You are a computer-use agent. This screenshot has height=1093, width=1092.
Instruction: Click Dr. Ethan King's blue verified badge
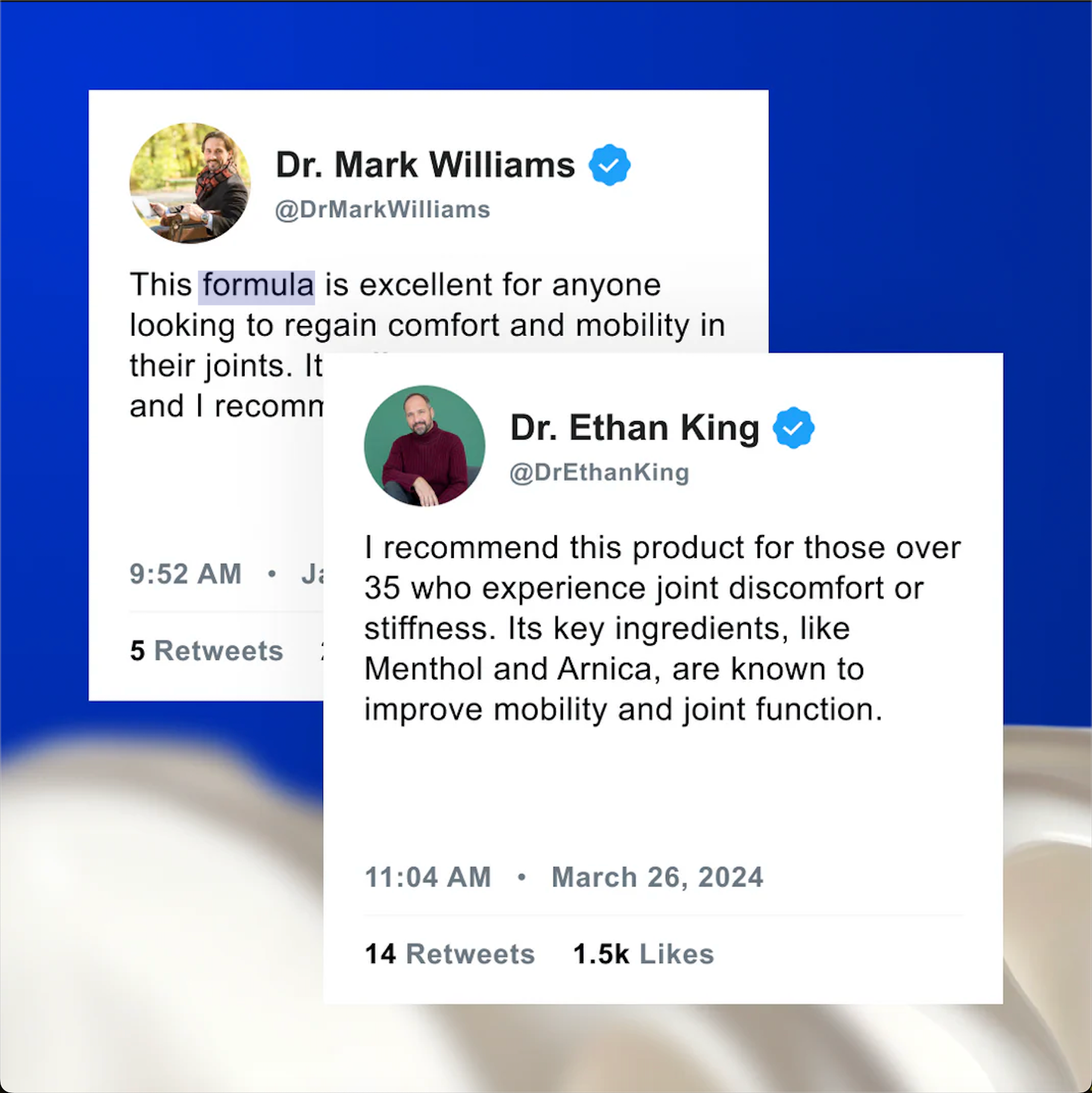[794, 428]
